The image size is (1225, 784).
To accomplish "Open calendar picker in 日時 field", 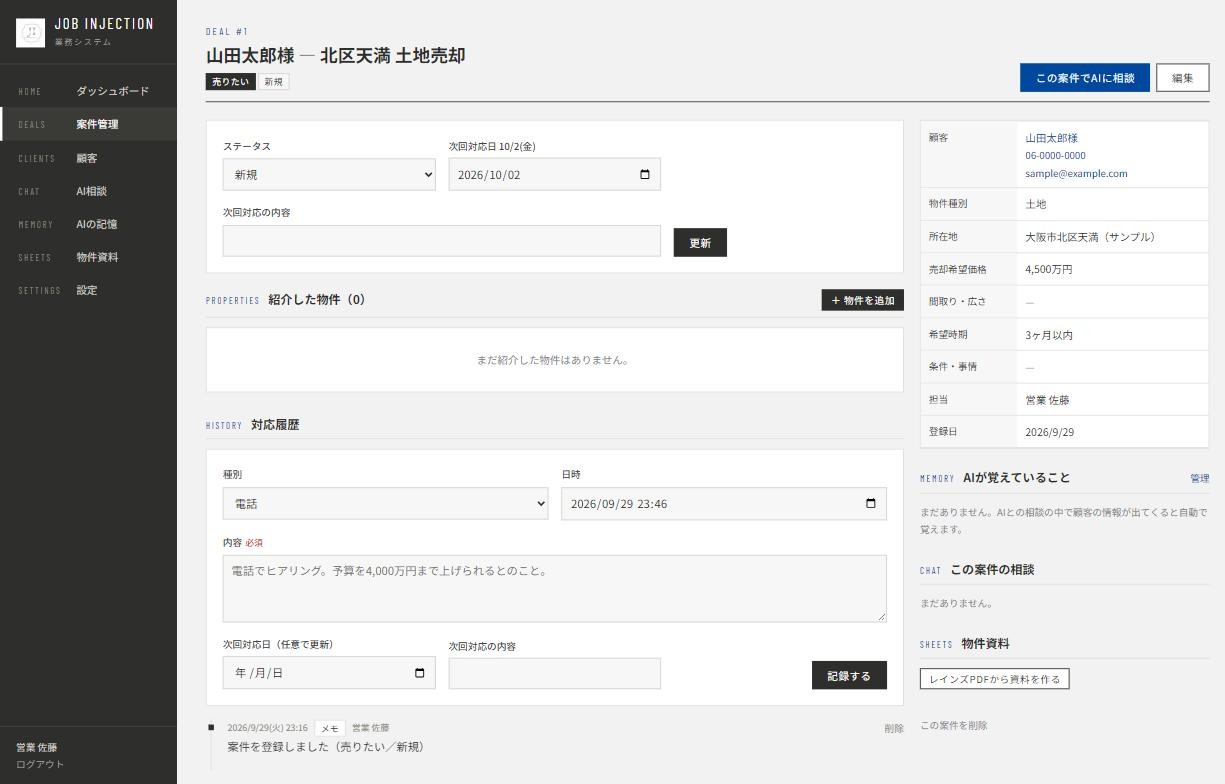I will click(870, 504).
